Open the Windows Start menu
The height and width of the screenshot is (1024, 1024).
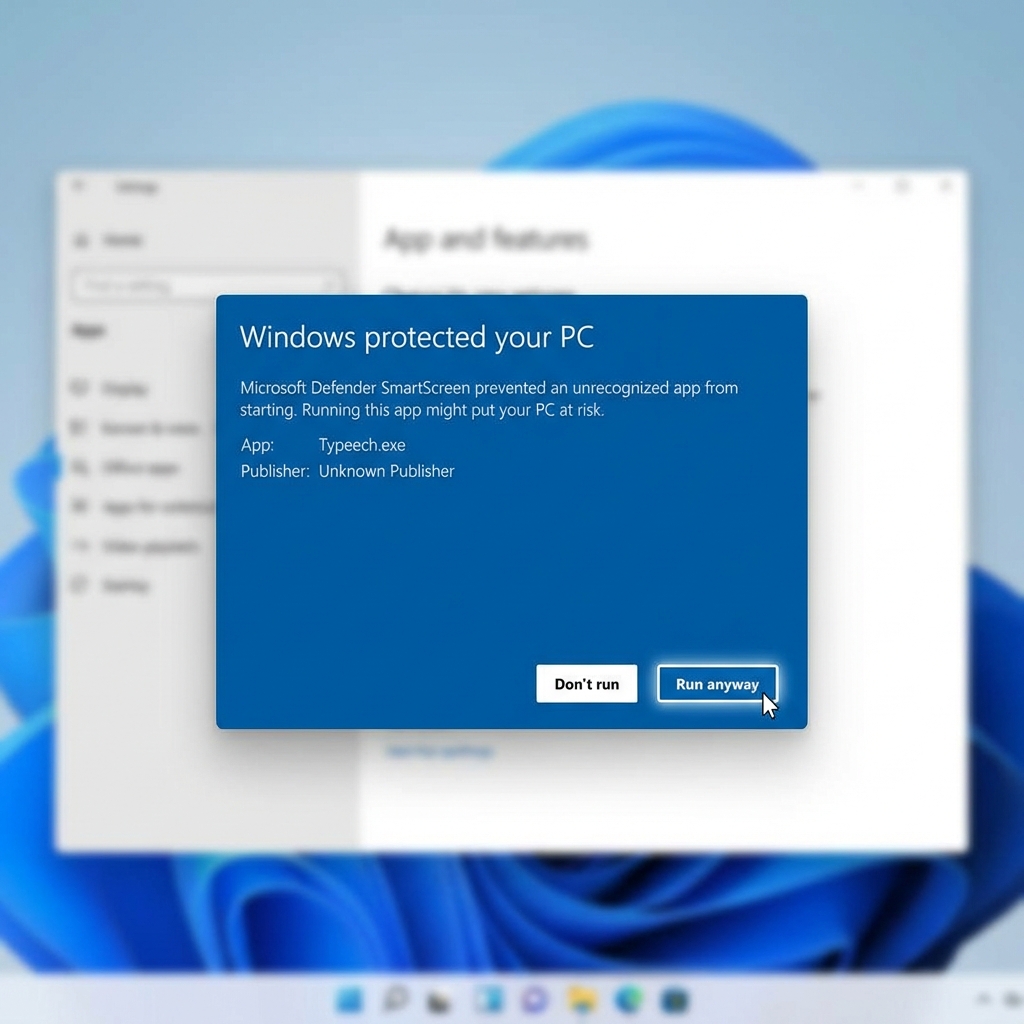[x=350, y=999]
